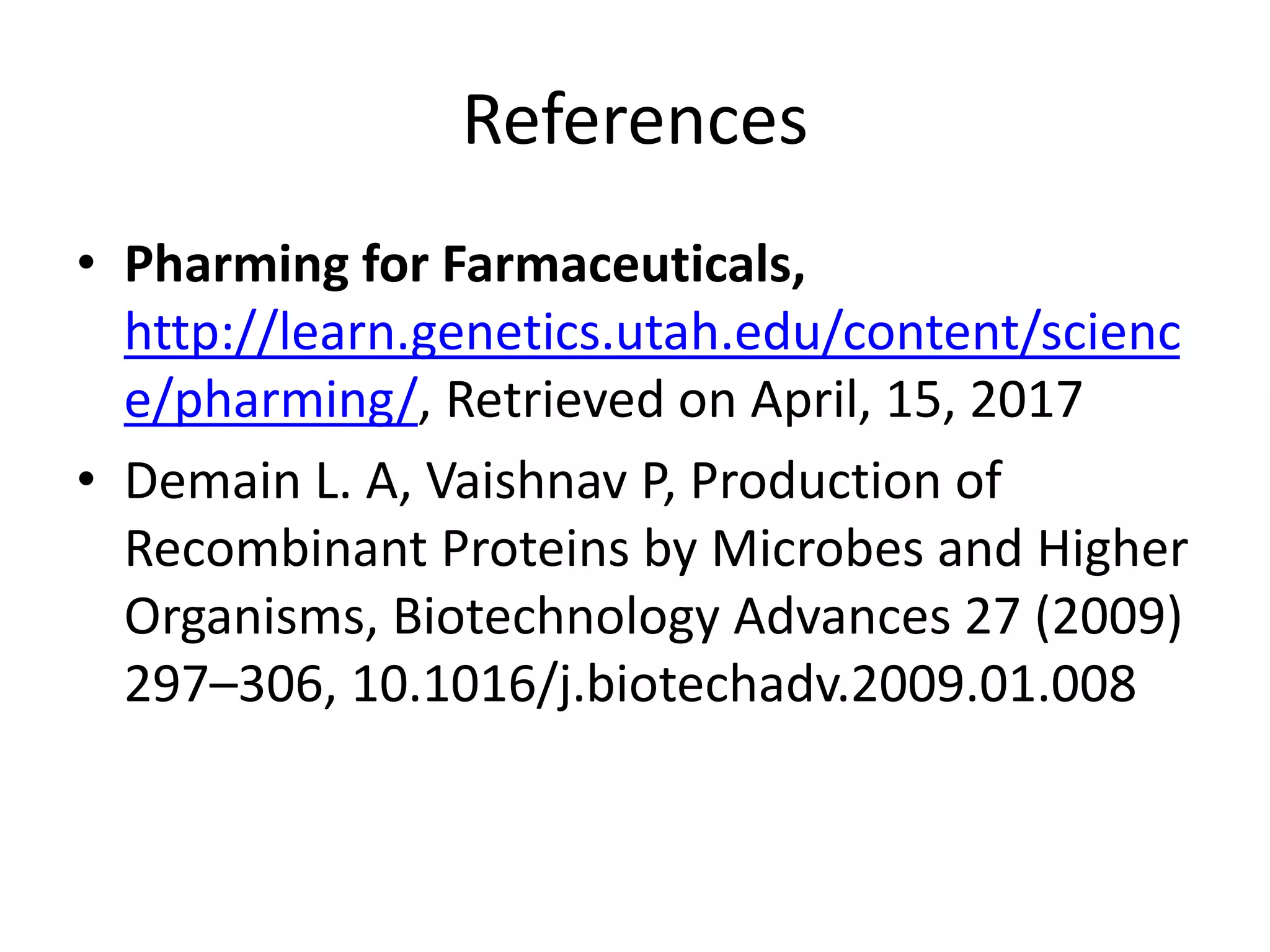Screen dimensions: 1270x952
Task: Click 'Biotechnology Advances' journal name
Action: [x=672, y=617]
